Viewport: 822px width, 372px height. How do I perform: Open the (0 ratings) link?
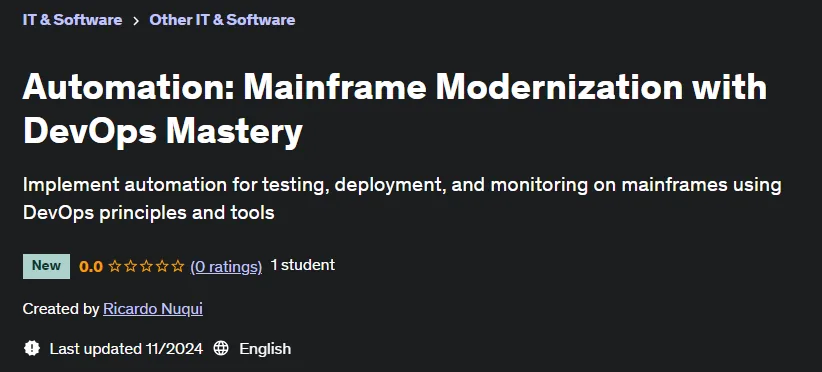coord(226,267)
